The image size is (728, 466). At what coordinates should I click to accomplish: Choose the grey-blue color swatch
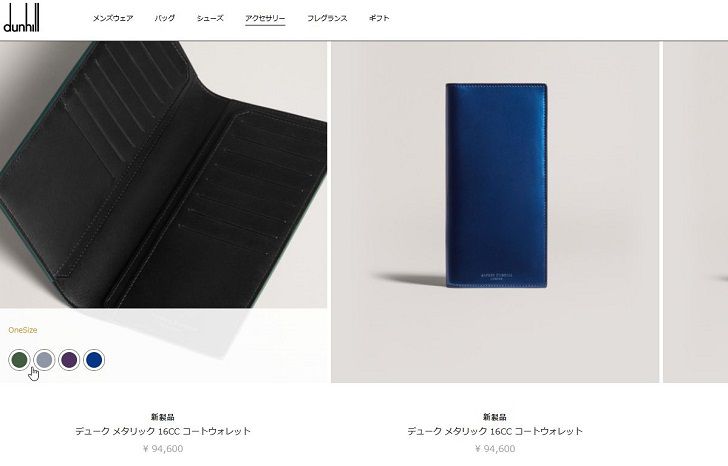pyautogui.click(x=45, y=360)
